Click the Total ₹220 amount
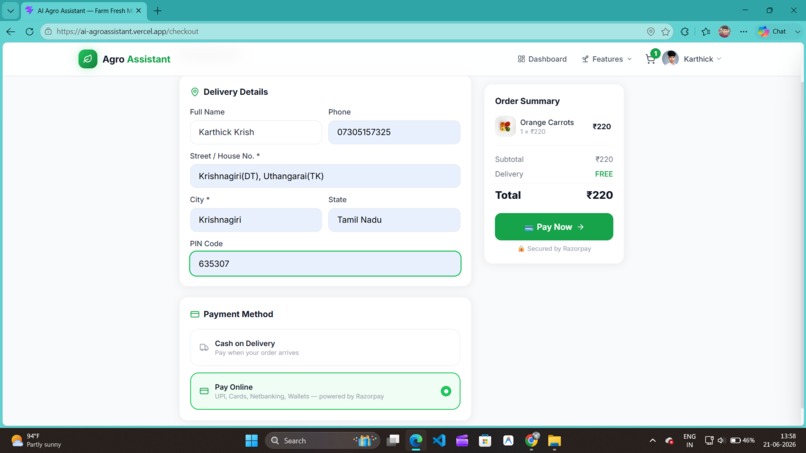 point(599,195)
